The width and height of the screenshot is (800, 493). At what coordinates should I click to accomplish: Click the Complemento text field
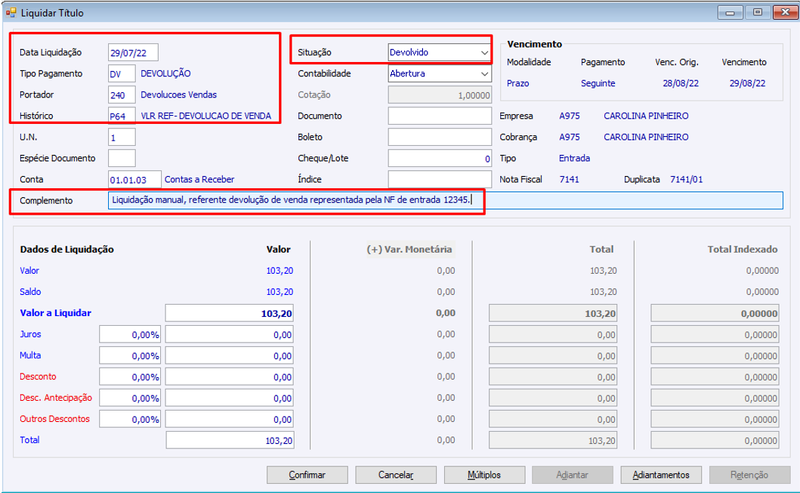(445, 200)
